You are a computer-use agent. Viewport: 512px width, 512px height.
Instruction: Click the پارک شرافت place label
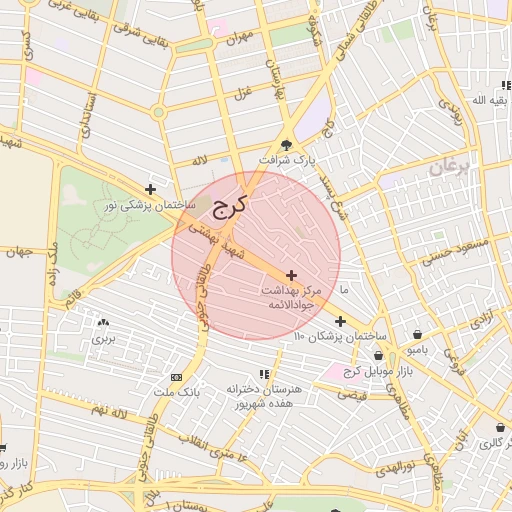point(287,160)
